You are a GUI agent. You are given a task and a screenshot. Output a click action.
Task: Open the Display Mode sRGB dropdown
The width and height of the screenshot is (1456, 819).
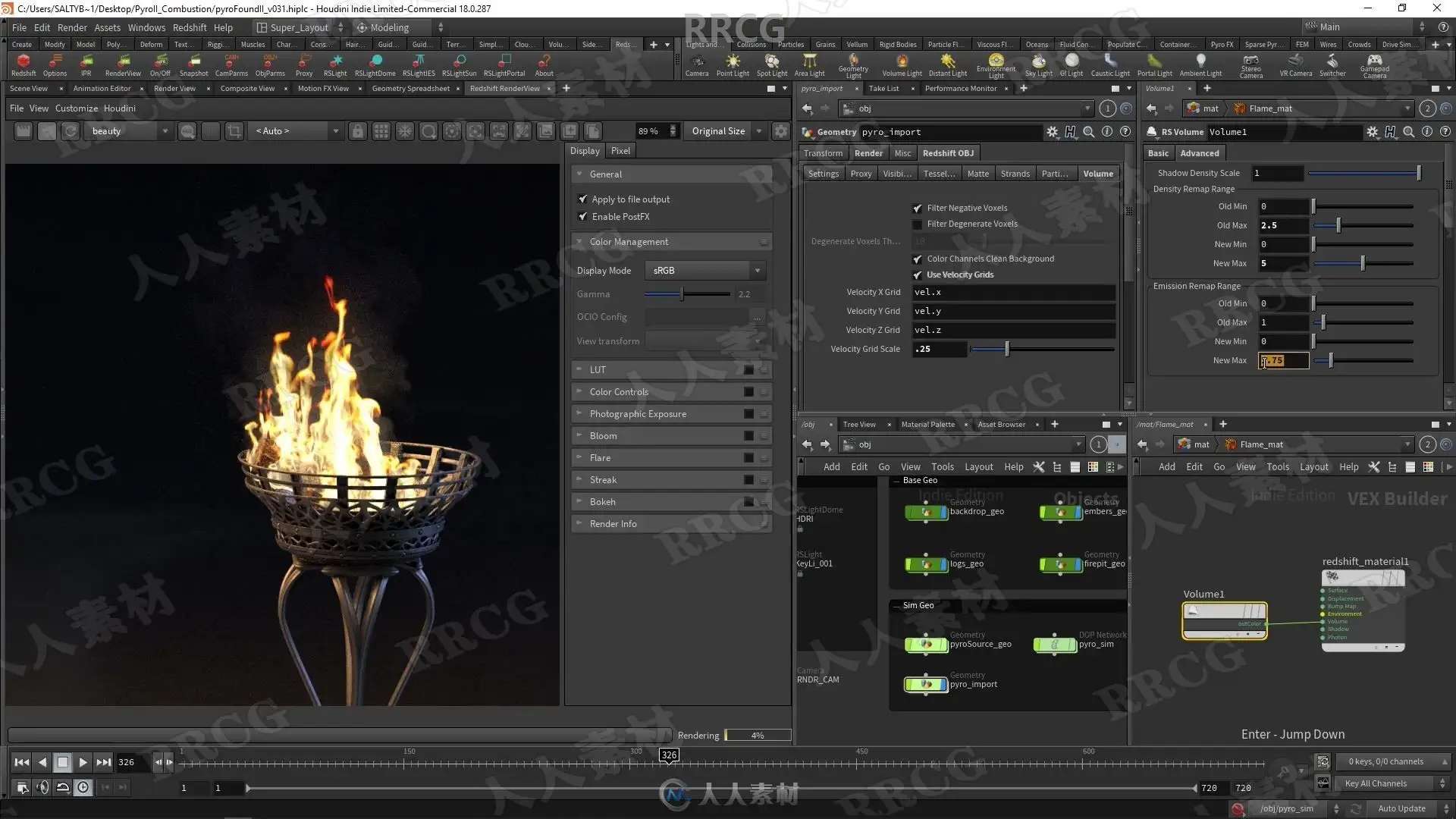pos(705,271)
